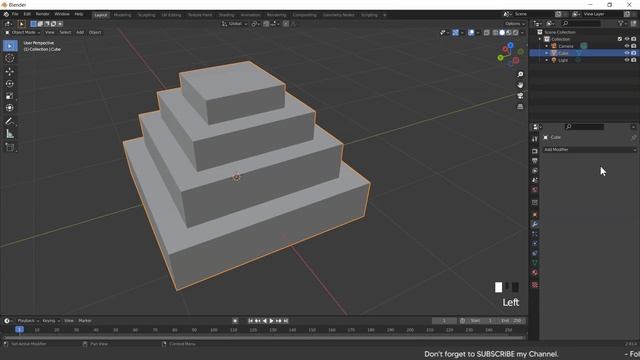Viewport: 640px width, 360px height.
Task: Click the pan view hand icon
Action: [x=520, y=85]
